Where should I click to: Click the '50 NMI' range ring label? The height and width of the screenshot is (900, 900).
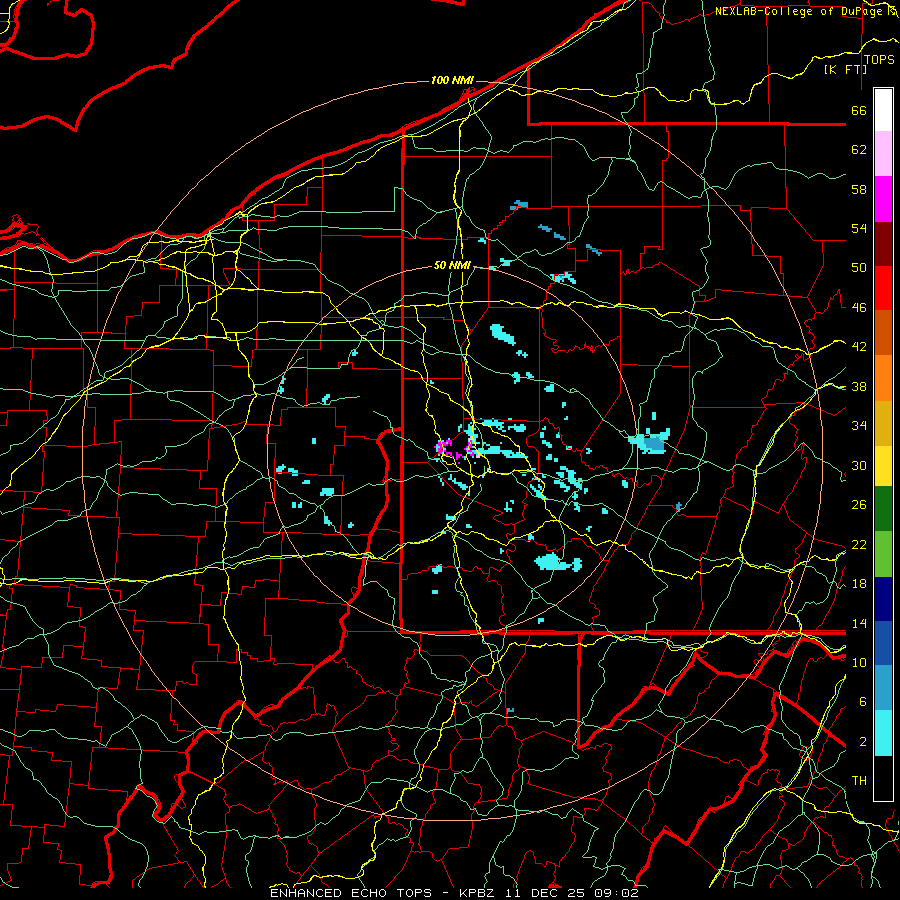coord(452,265)
